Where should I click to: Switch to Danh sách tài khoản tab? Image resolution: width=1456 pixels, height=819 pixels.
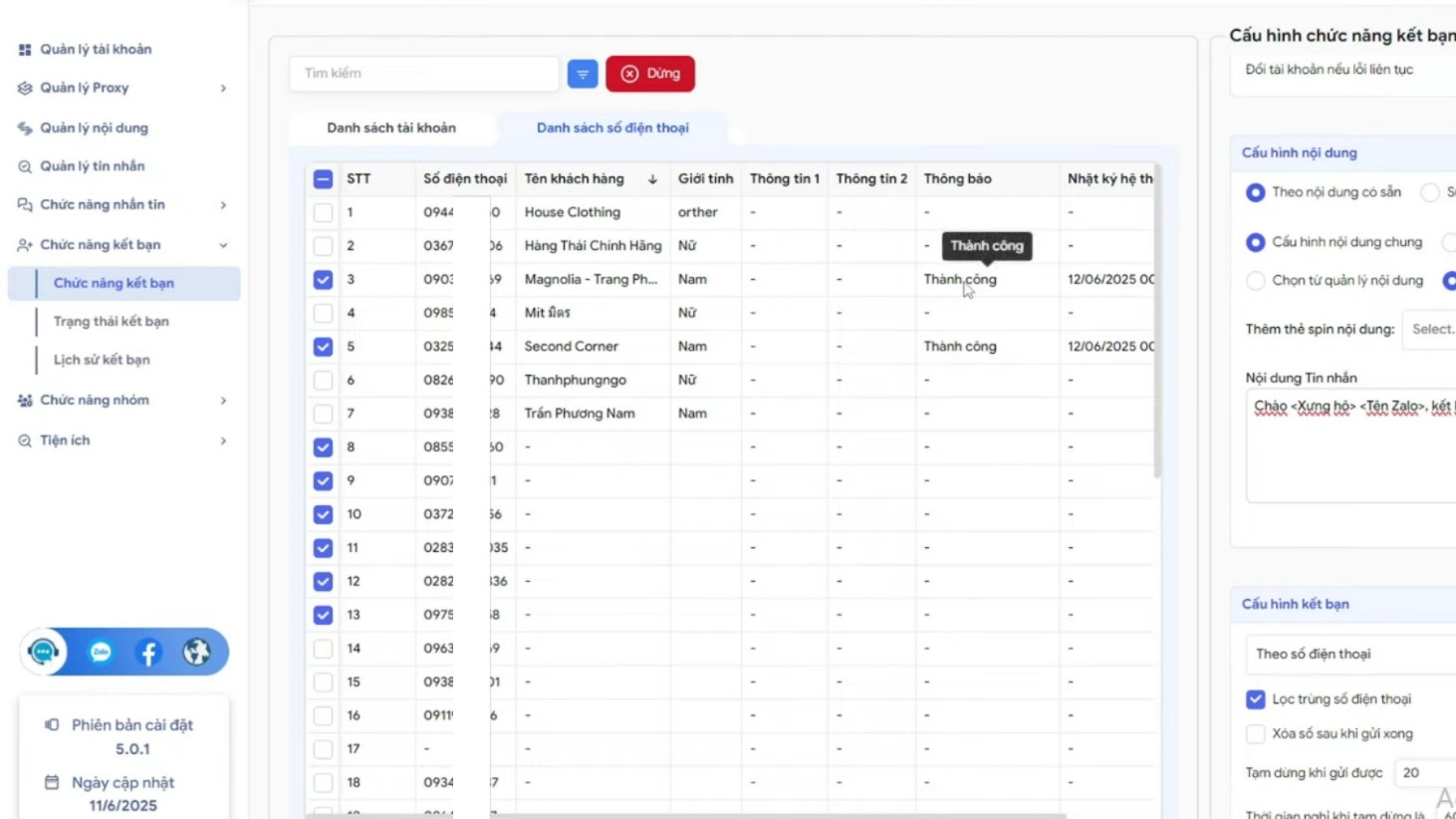(391, 128)
